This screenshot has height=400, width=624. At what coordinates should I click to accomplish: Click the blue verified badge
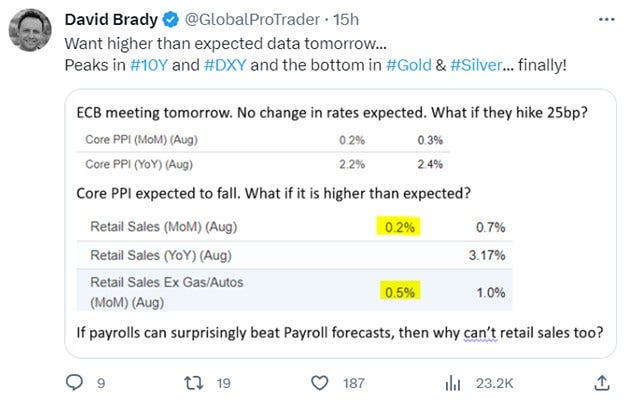pos(171,20)
